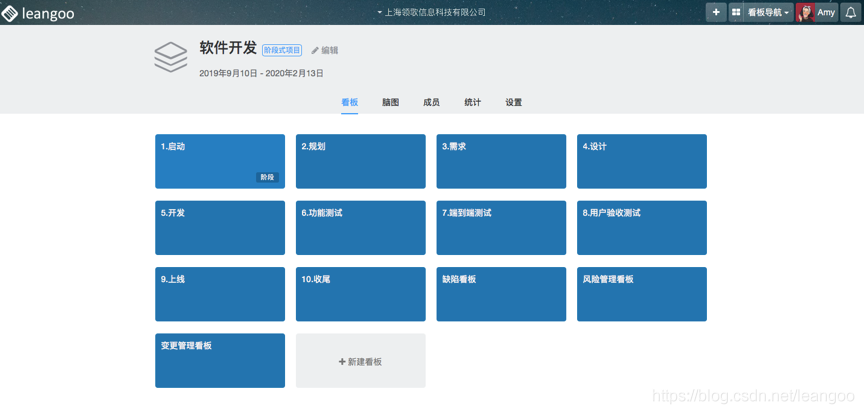864x414 pixels.
Task: Click the 新建看板 button
Action: pyautogui.click(x=360, y=361)
